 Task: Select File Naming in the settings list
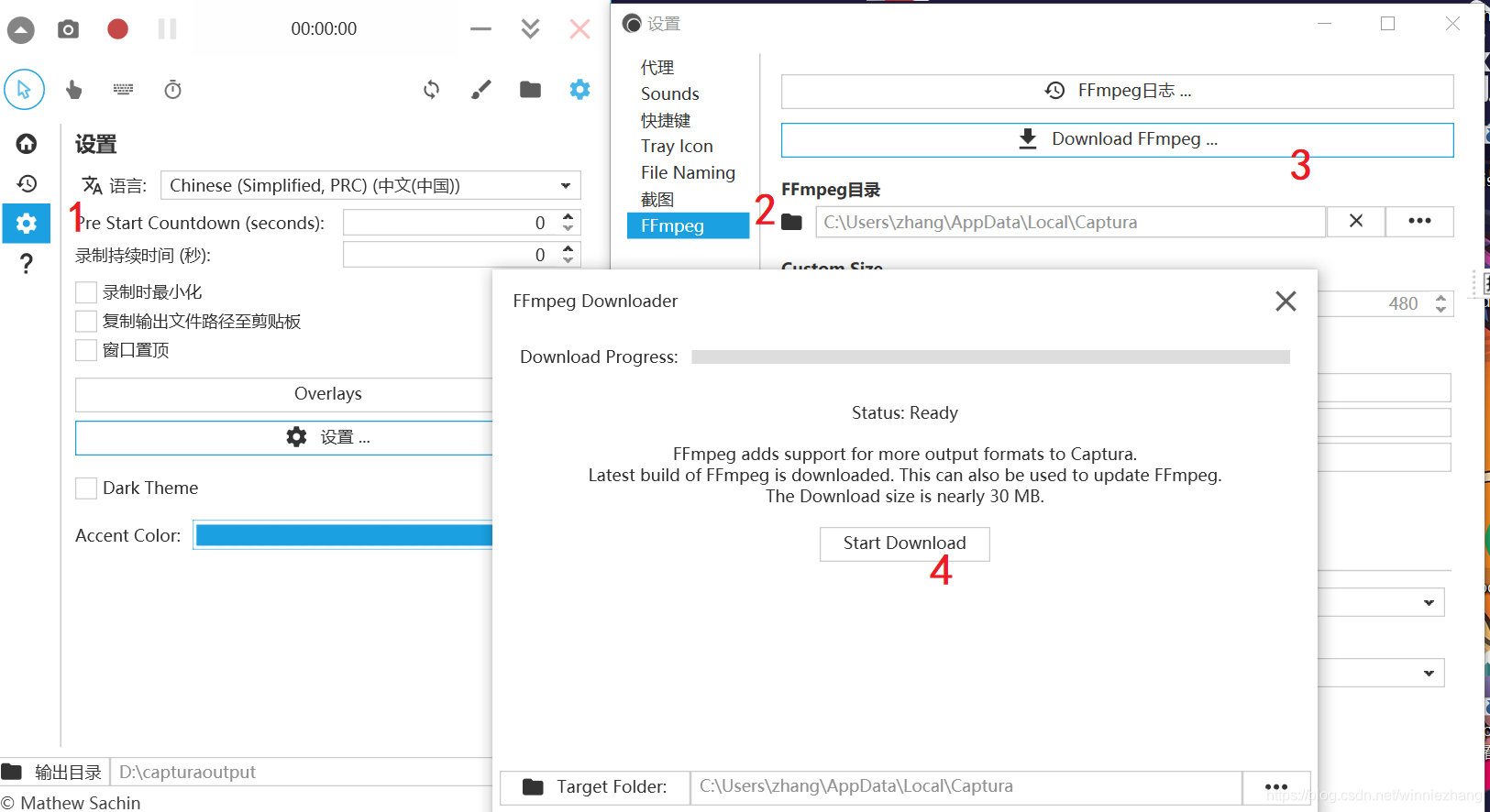pos(688,172)
